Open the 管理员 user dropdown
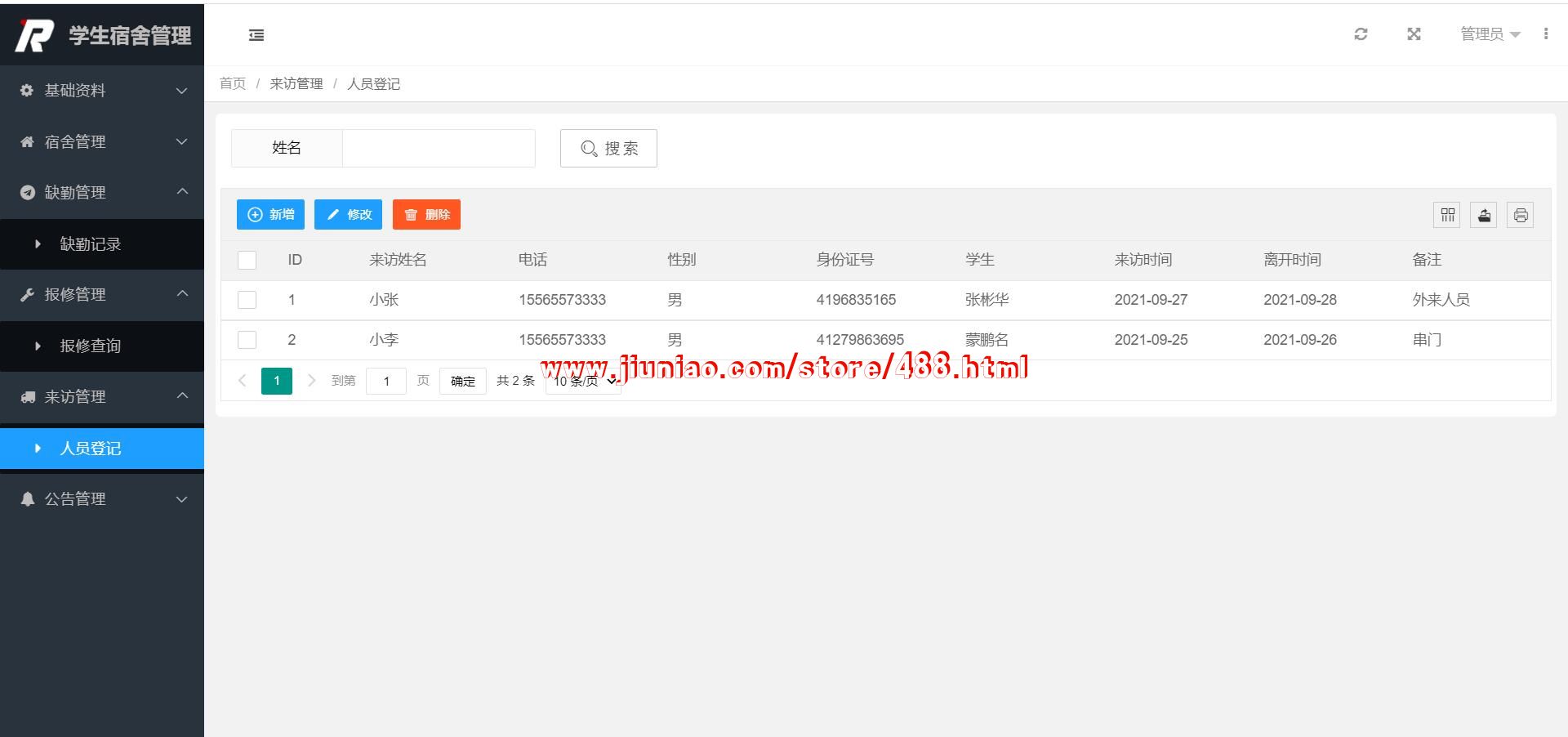This screenshot has height=737, width=1568. 1489,33
